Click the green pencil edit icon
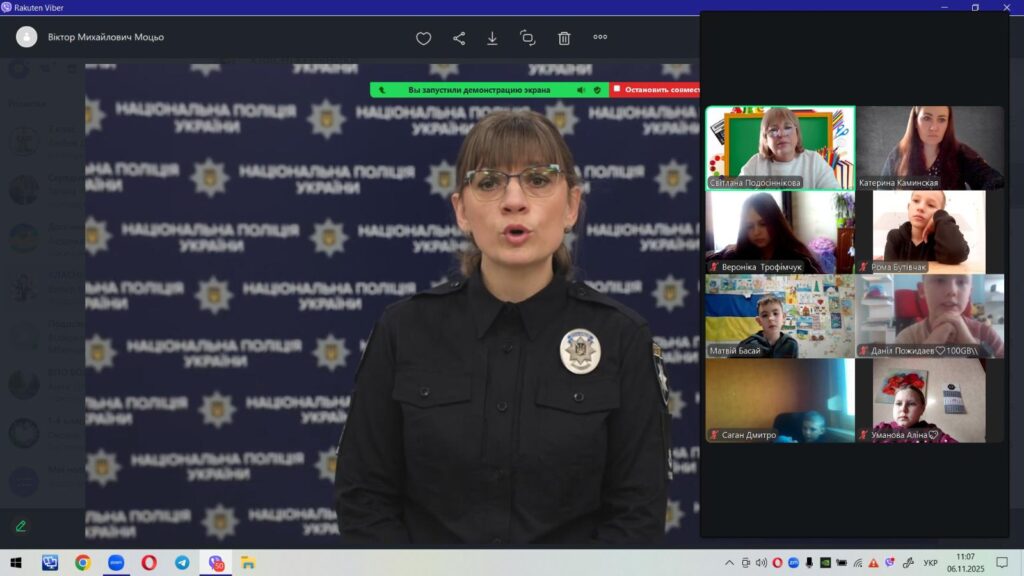1024x576 pixels. pos(20,525)
